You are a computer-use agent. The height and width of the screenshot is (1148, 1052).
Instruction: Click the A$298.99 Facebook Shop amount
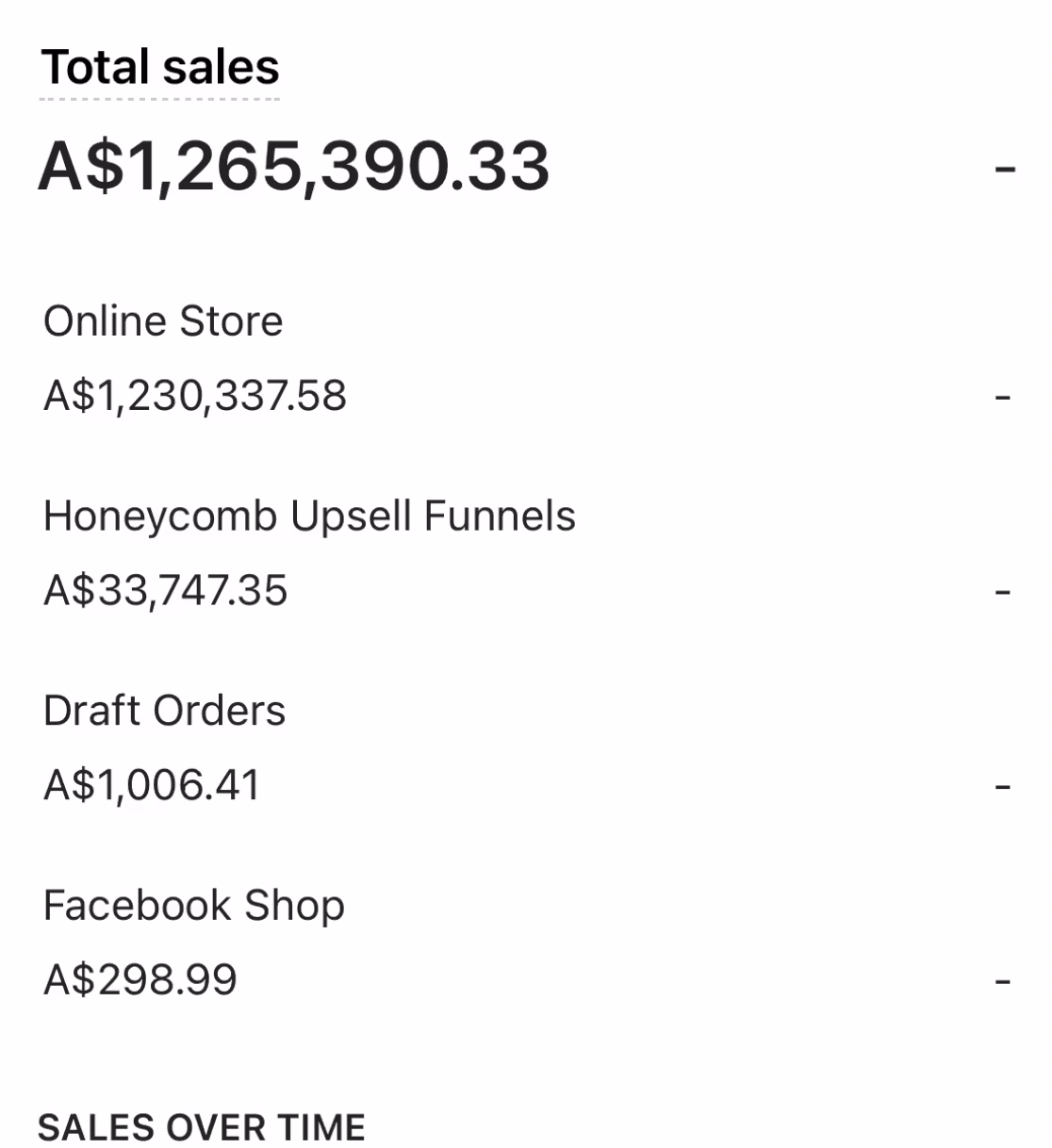(140, 980)
